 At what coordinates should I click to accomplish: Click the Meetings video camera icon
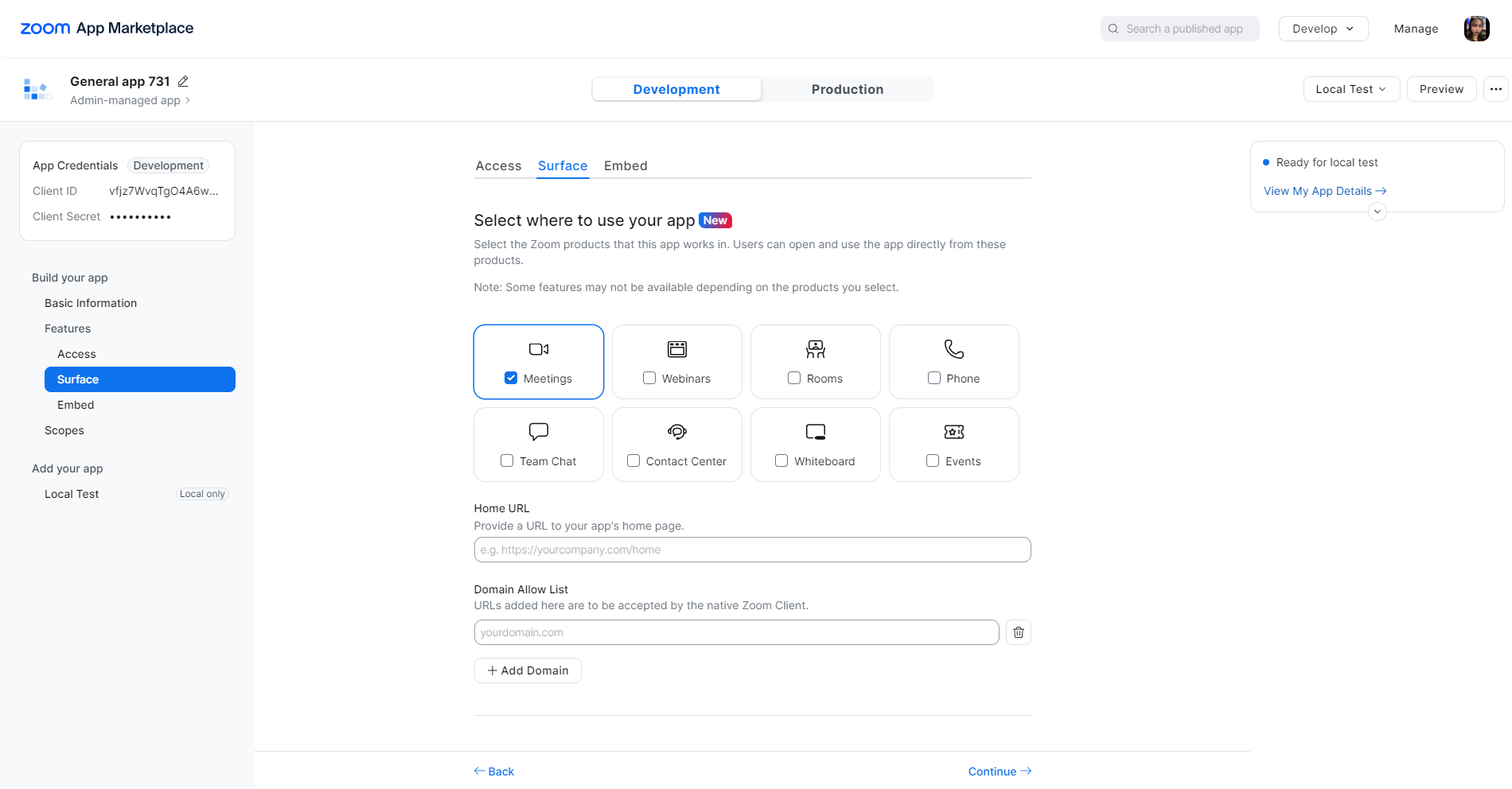point(539,349)
